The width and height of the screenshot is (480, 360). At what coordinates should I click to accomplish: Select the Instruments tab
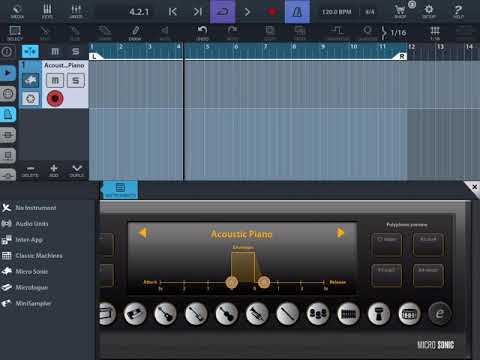120,190
